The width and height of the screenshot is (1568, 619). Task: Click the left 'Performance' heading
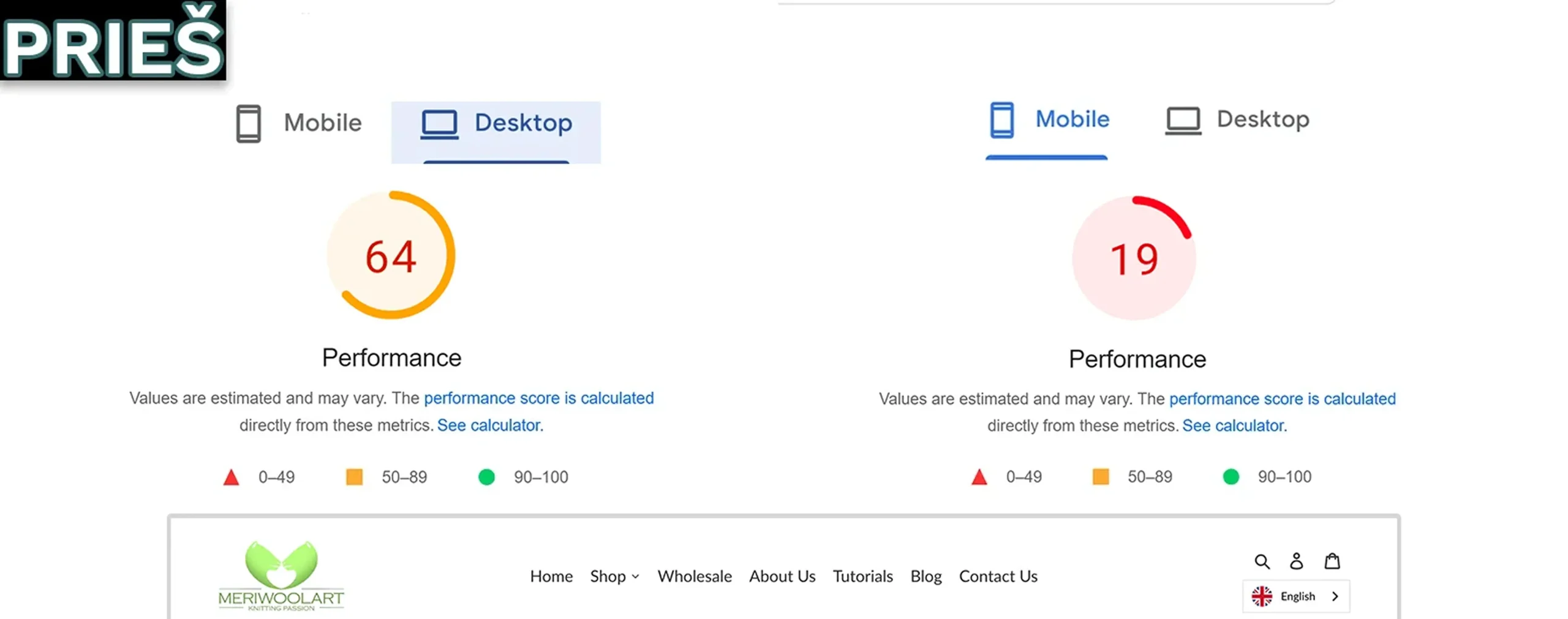click(x=391, y=358)
